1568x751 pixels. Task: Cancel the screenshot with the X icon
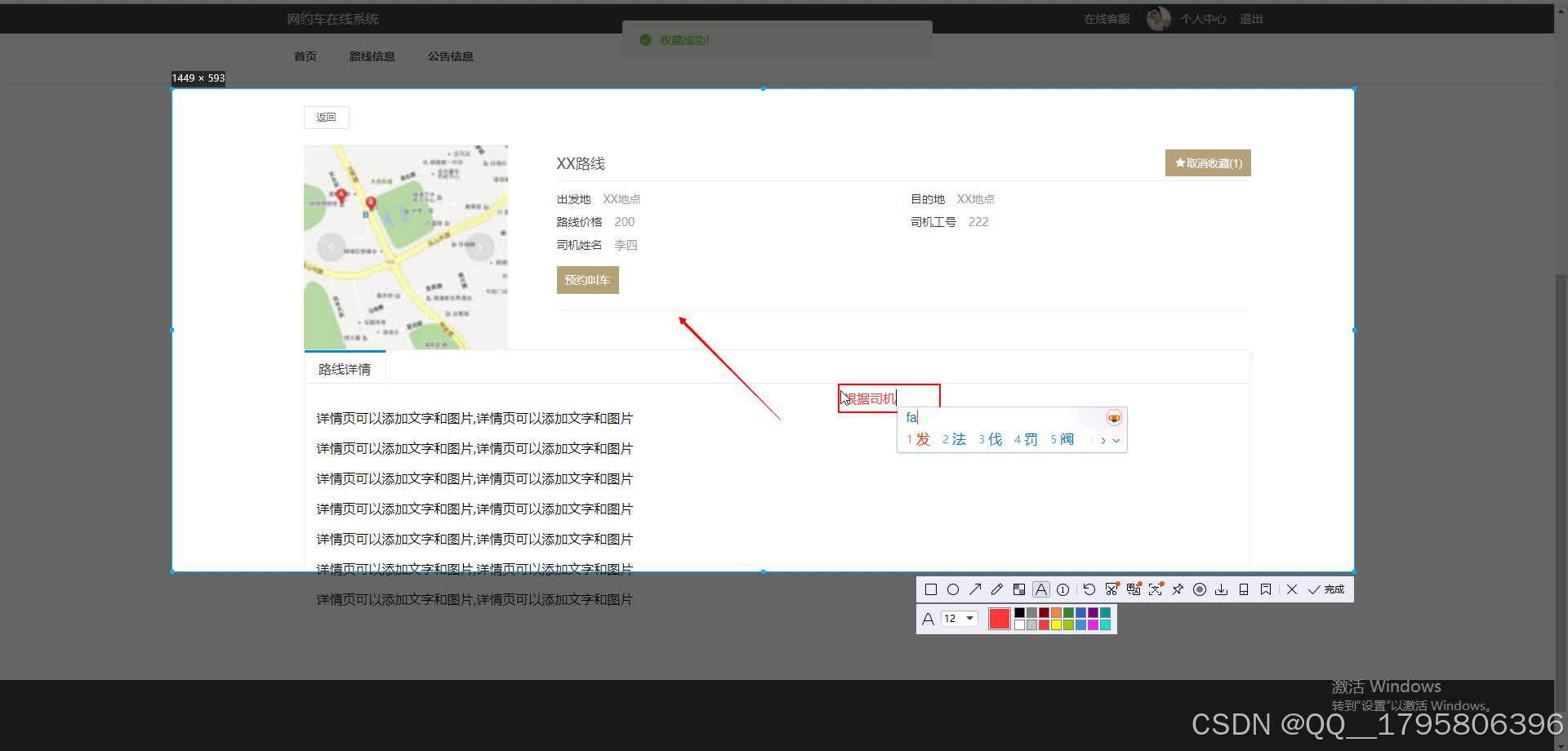1292,589
